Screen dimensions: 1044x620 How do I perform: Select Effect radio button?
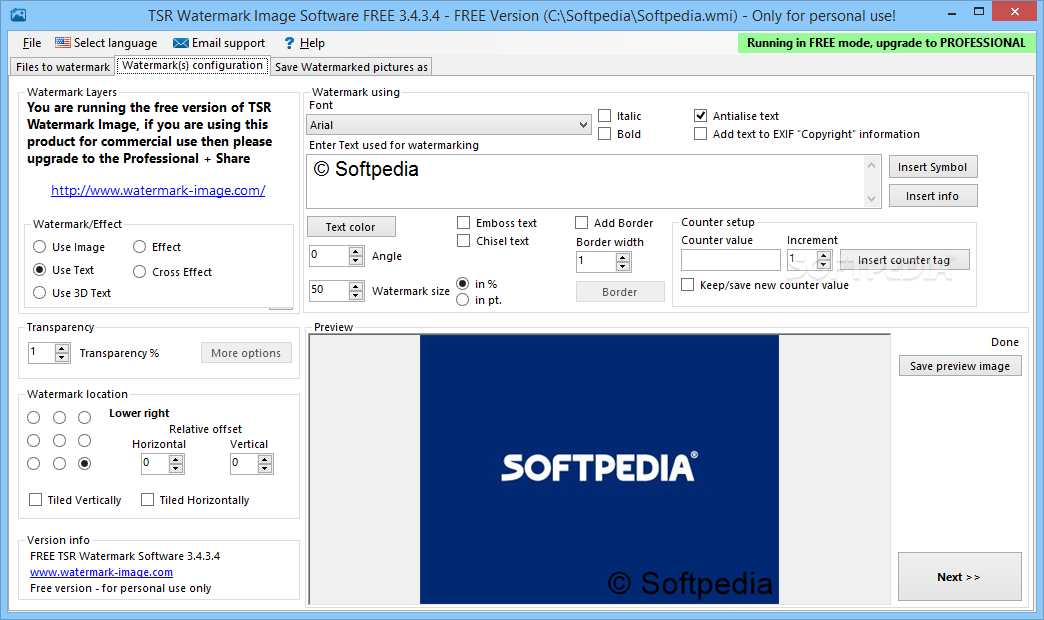click(139, 247)
